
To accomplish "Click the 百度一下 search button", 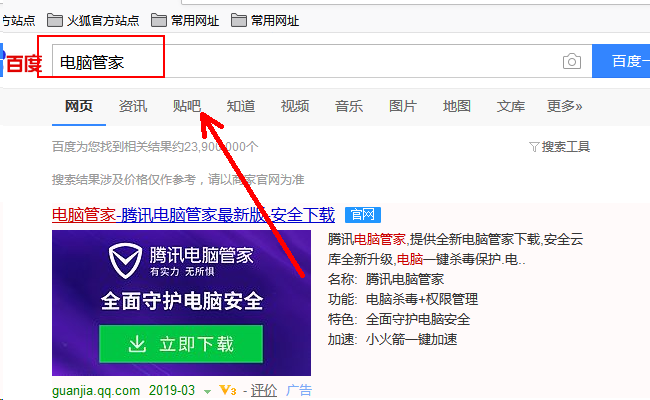I will click(621, 61).
